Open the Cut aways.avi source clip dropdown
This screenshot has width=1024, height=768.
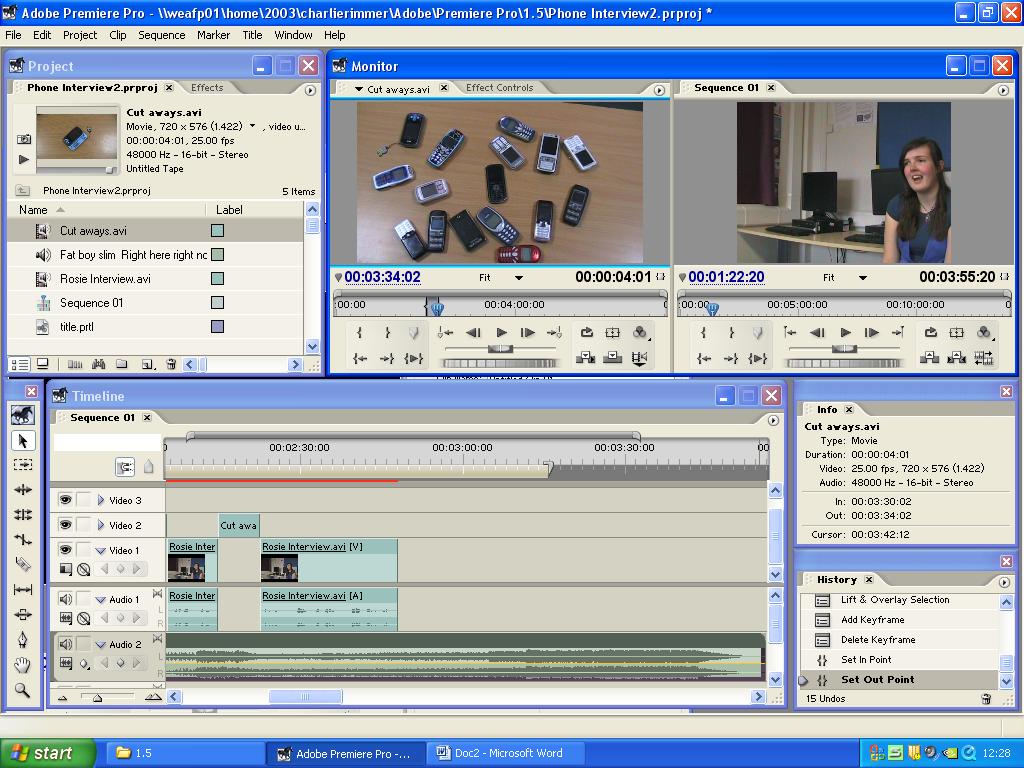[x=359, y=89]
